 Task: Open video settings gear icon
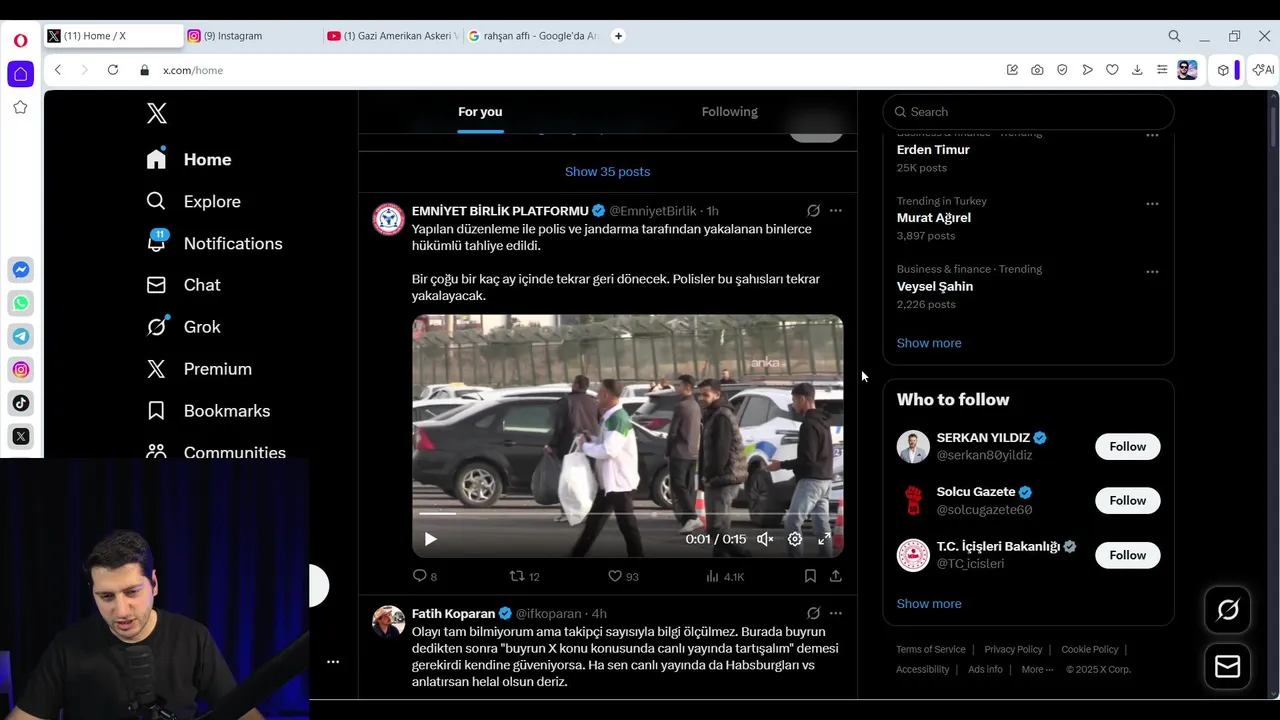coord(795,539)
